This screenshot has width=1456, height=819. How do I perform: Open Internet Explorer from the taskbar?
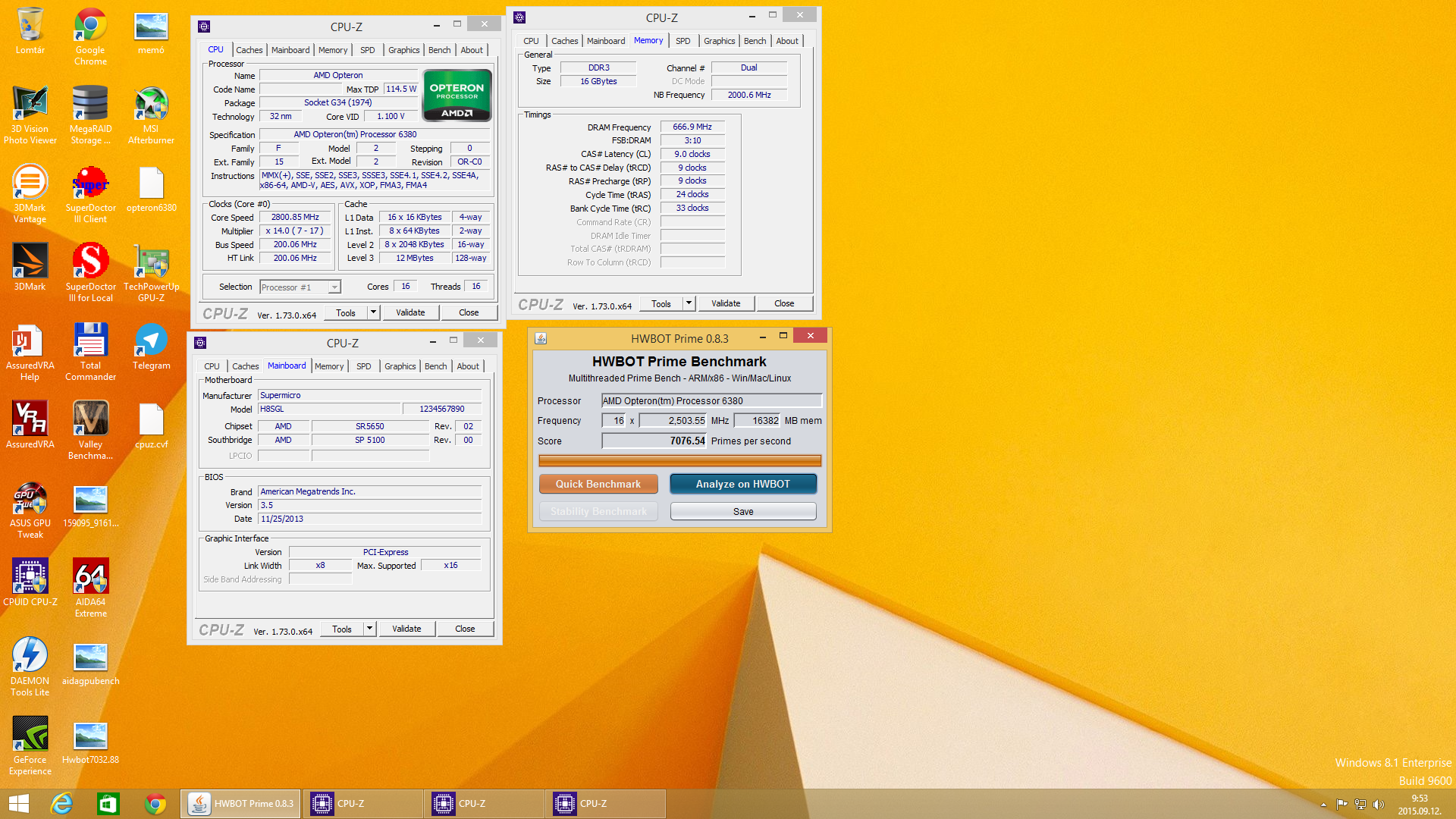tap(61, 804)
